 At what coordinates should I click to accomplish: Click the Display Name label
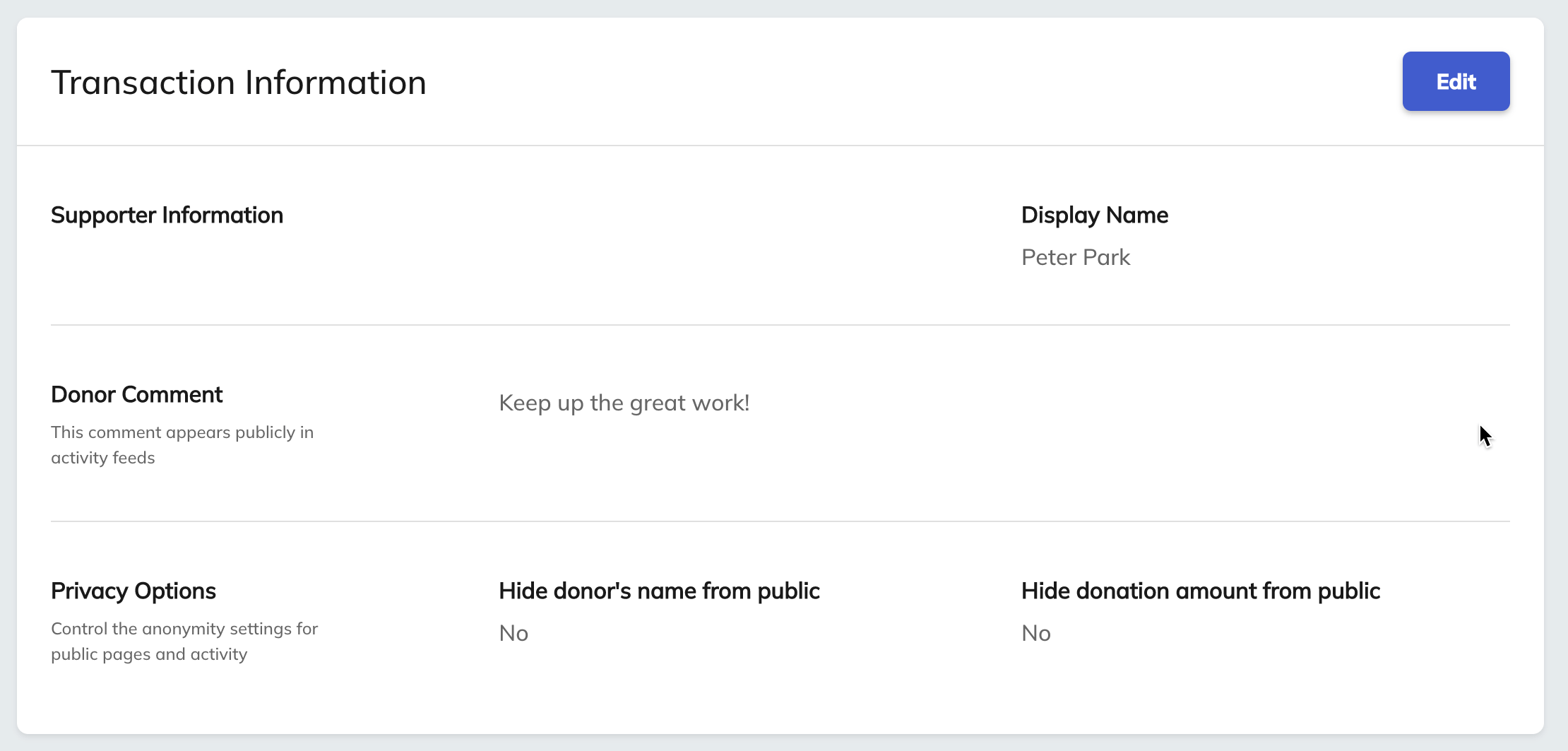coord(1095,215)
